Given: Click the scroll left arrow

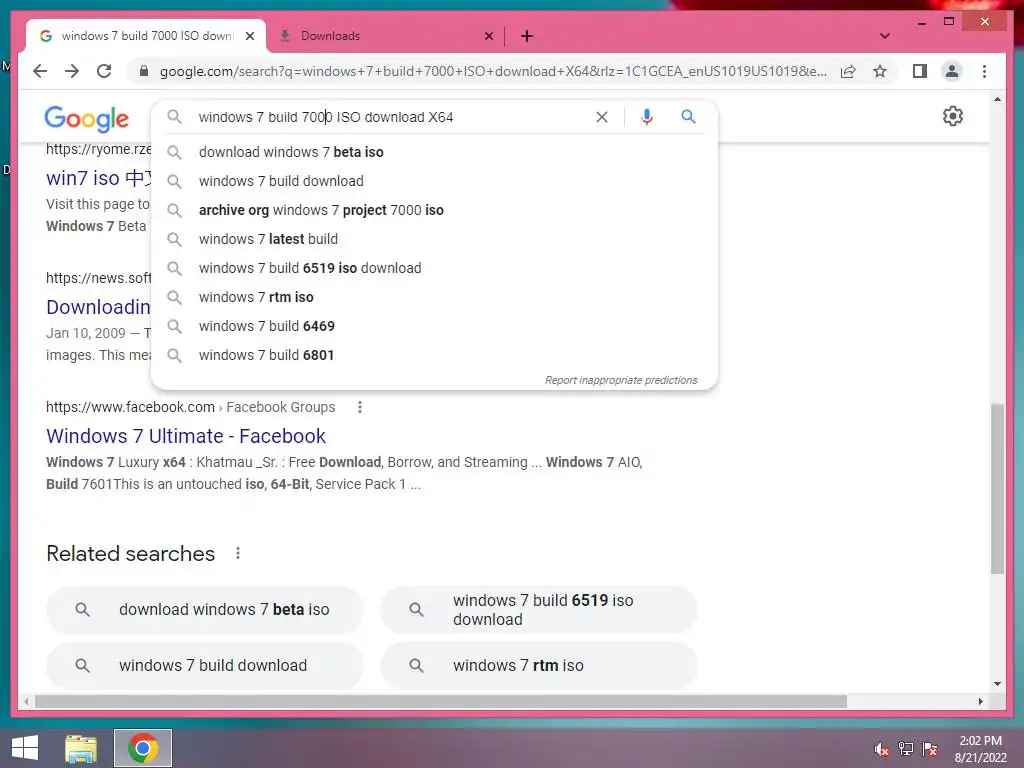Looking at the screenshot, I should 26,701.
